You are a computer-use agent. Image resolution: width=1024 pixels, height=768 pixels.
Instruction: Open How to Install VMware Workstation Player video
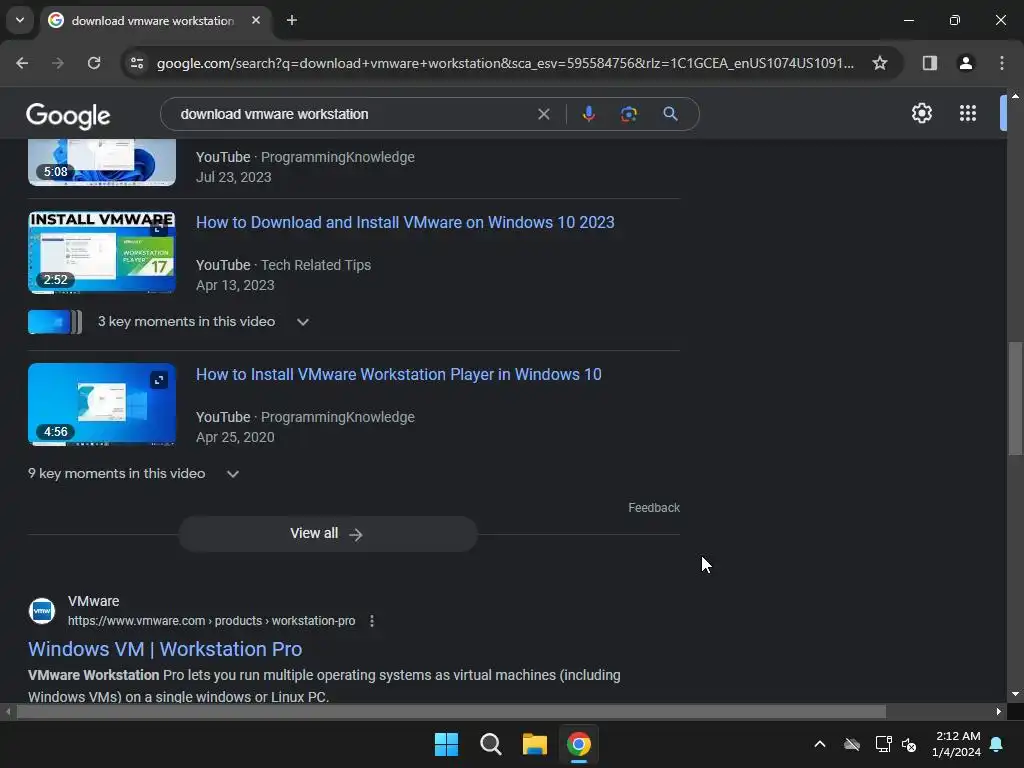398,374
